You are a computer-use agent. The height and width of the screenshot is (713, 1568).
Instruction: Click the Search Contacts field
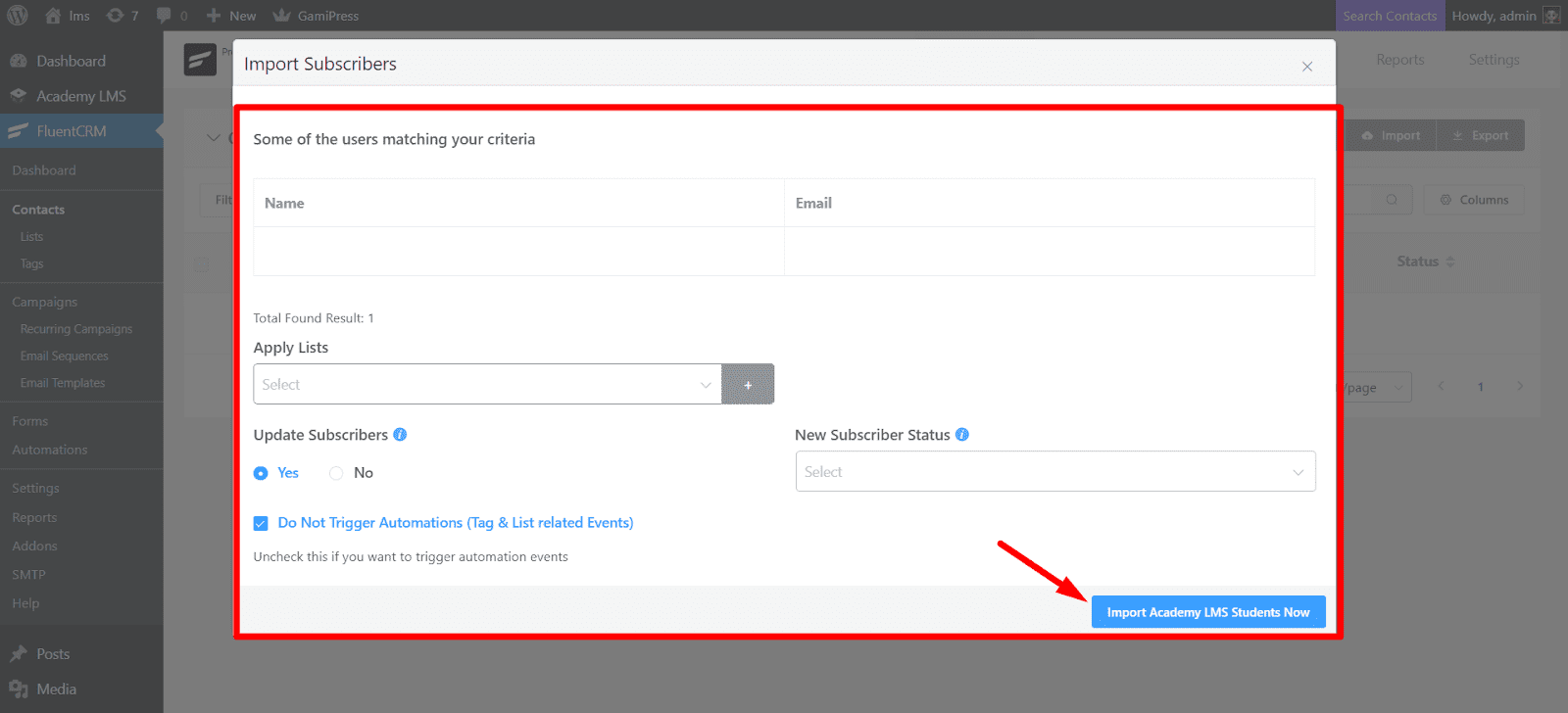[1389, 16]
